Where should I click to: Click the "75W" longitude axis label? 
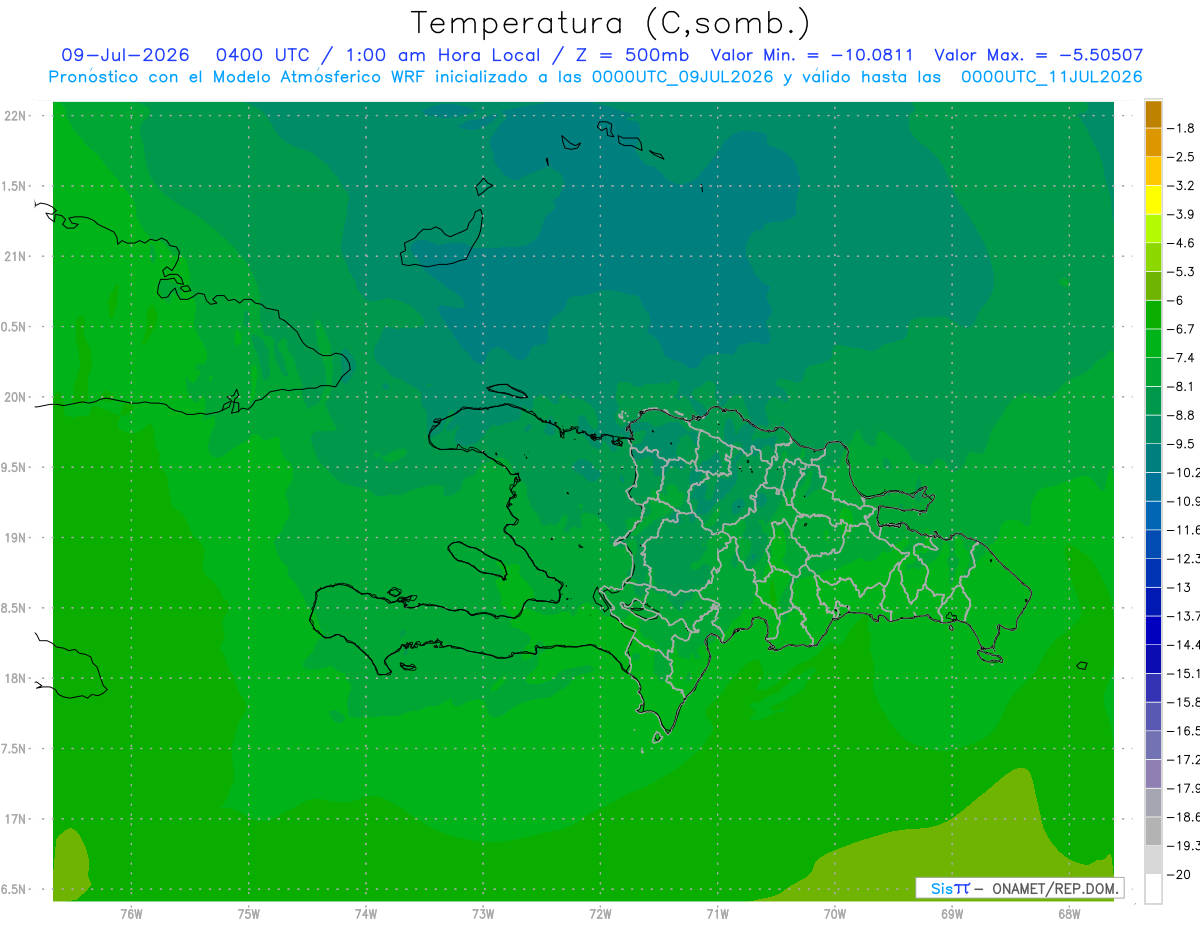tap(249, 914)
